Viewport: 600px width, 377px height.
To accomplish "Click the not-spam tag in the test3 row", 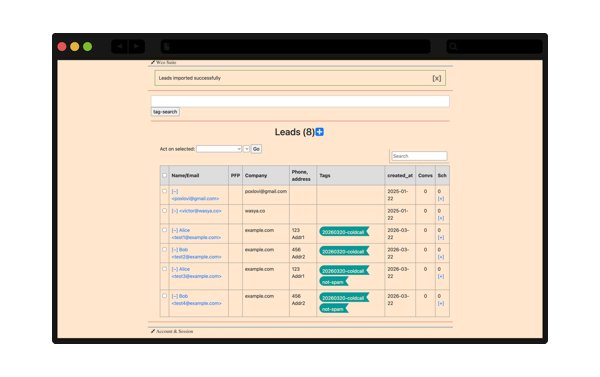I will (x=334, y=282).
